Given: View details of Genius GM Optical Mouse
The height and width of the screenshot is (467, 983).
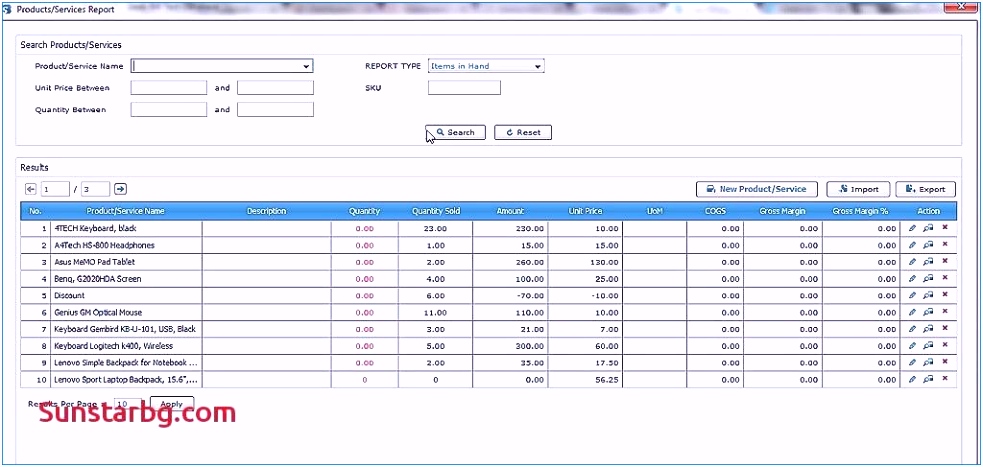Looking at the screenshot, I should [x=928, y=312].
